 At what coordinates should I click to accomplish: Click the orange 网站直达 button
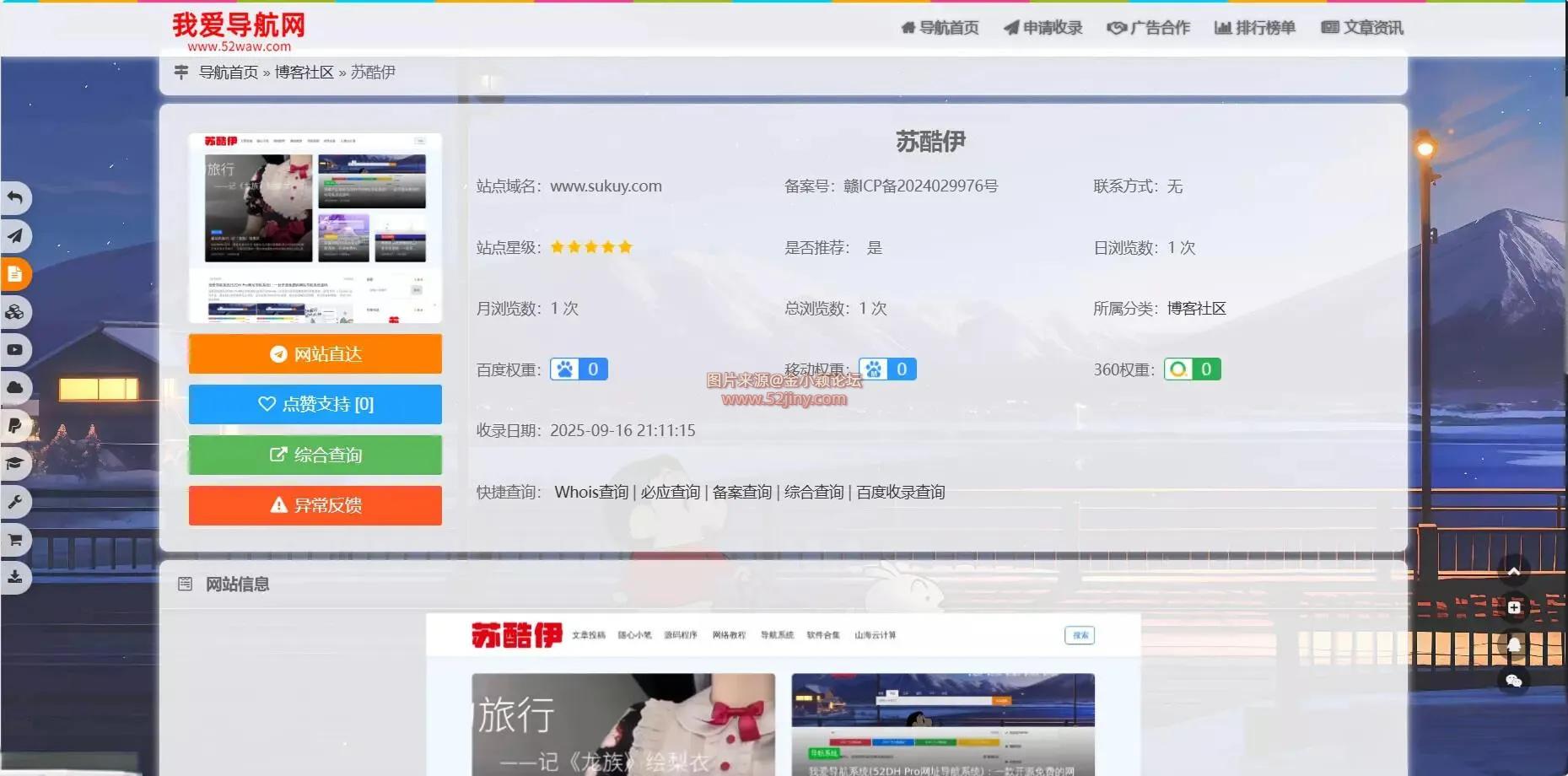(x=315, y=353)
